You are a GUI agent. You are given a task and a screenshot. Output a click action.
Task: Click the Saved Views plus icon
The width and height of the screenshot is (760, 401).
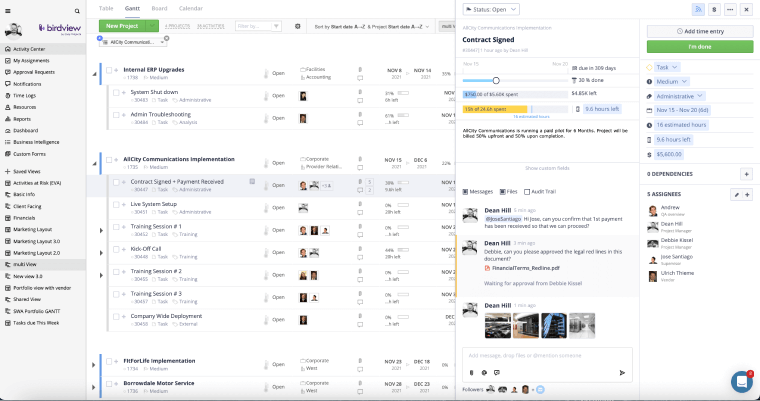7,171
